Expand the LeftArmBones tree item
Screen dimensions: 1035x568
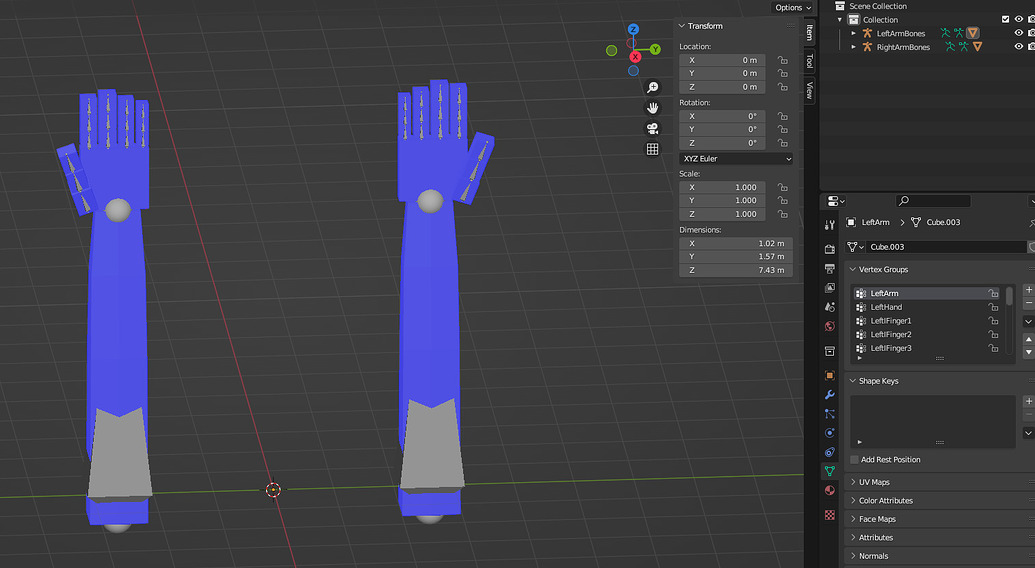(x=853, y=33)
